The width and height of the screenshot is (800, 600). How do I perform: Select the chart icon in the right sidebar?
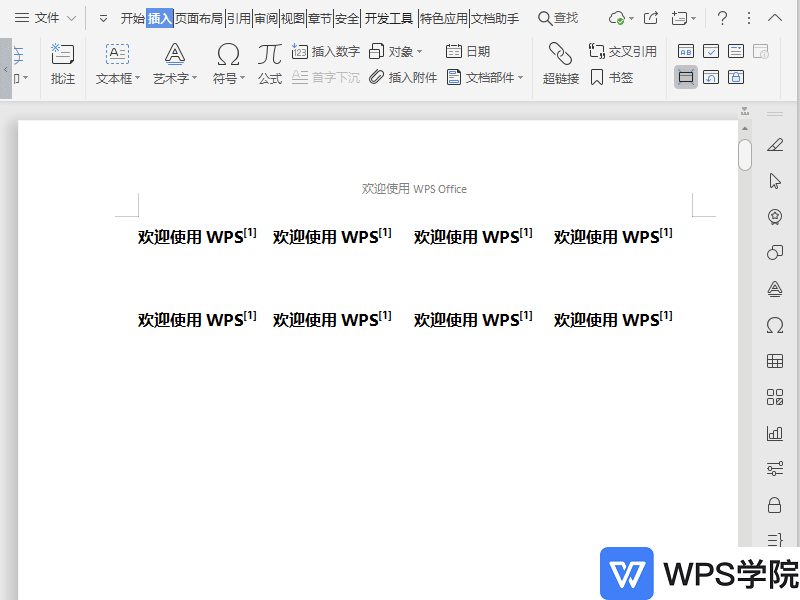click(x=774, y=432)
